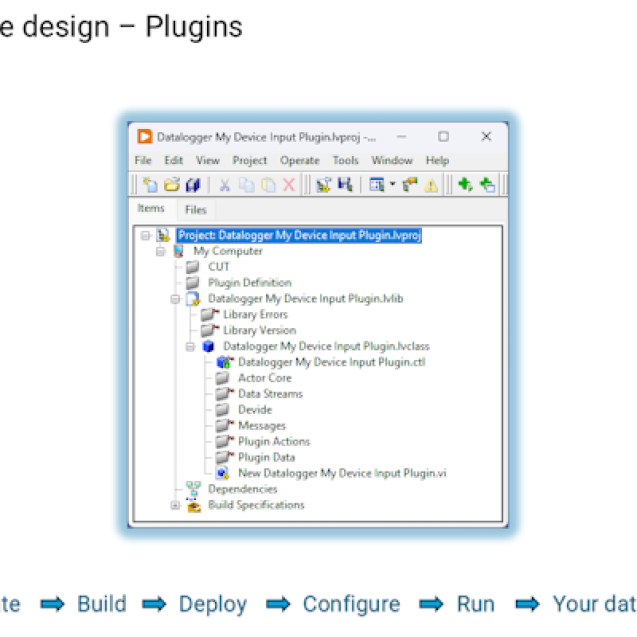Collapse the Datalogger lvlib library node
This screenshot has height=637, width=637.
click(176, 299)
